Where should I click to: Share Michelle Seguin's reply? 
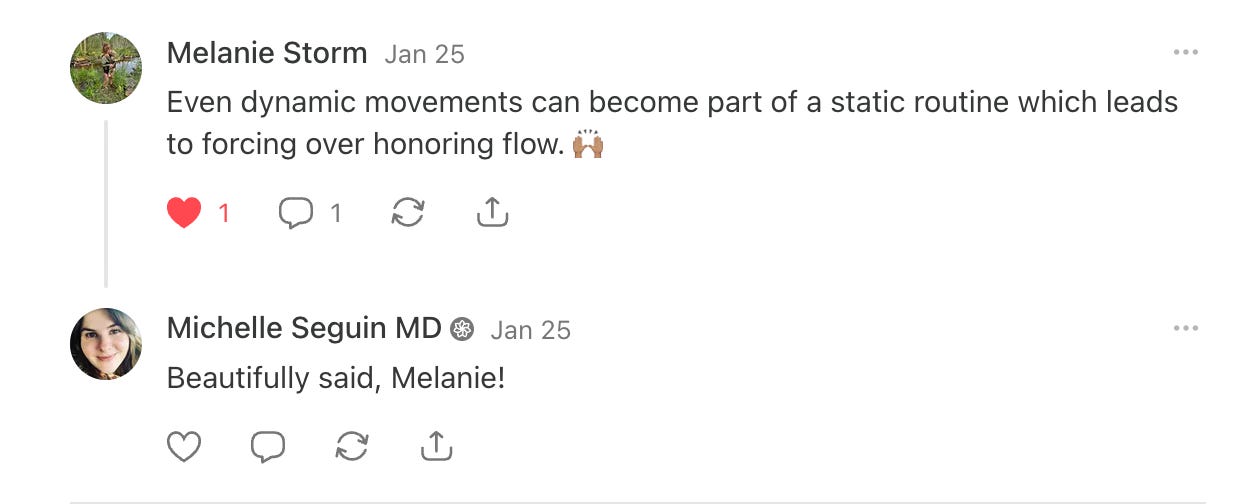(x=436, y=447)
